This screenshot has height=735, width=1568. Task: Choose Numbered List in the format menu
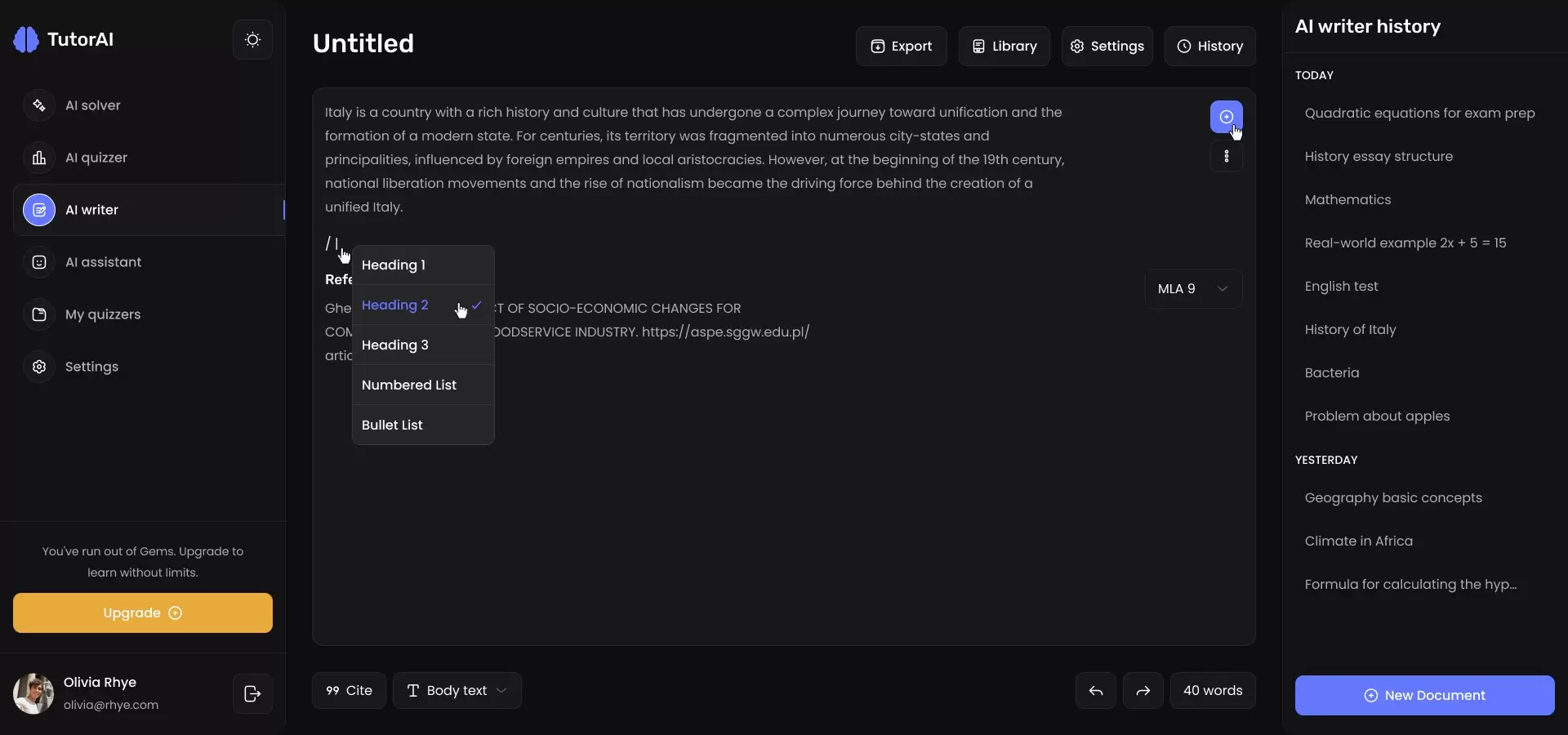click(x=409, y=385)
